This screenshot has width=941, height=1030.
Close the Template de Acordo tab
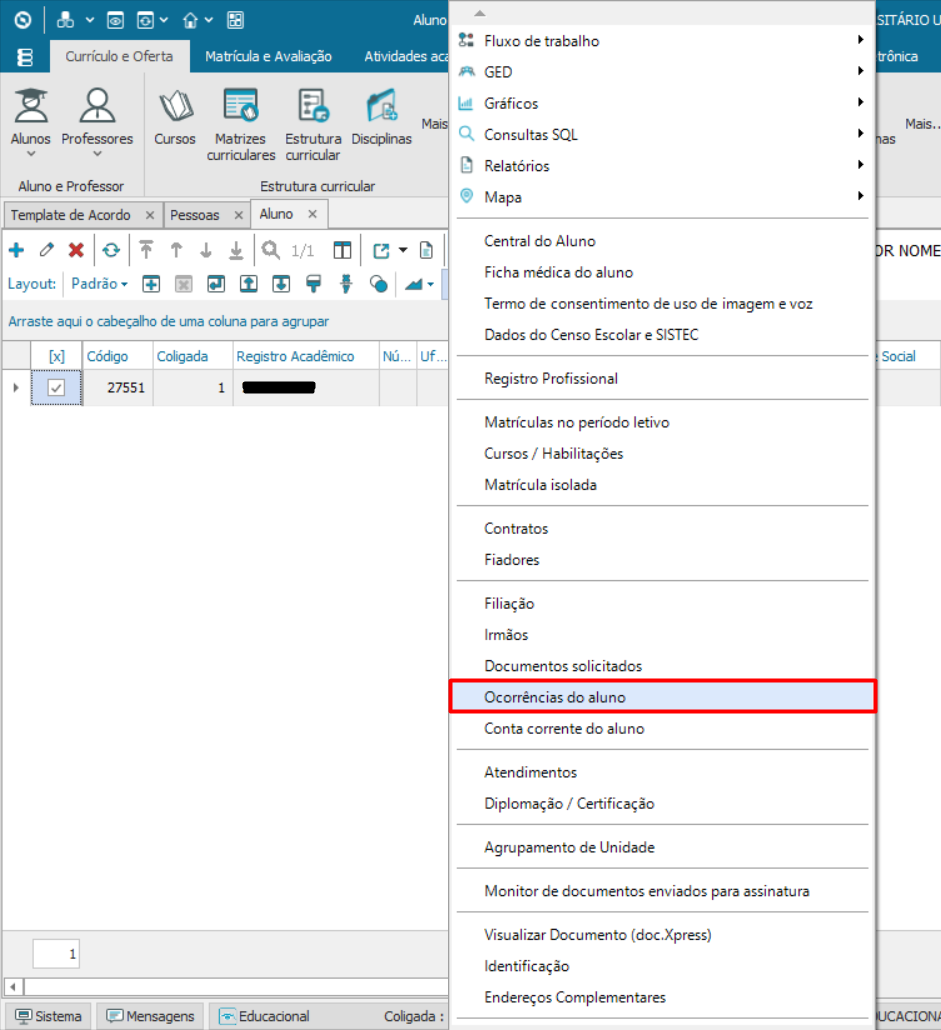(x=149, y=215)
